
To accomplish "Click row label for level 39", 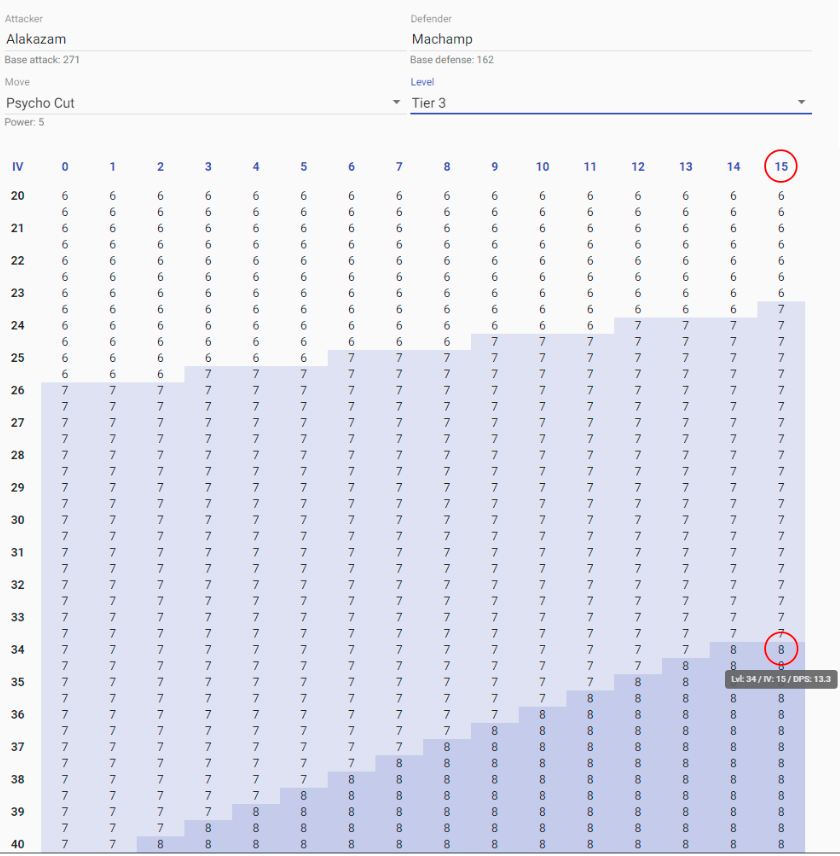I will point(17,812).
